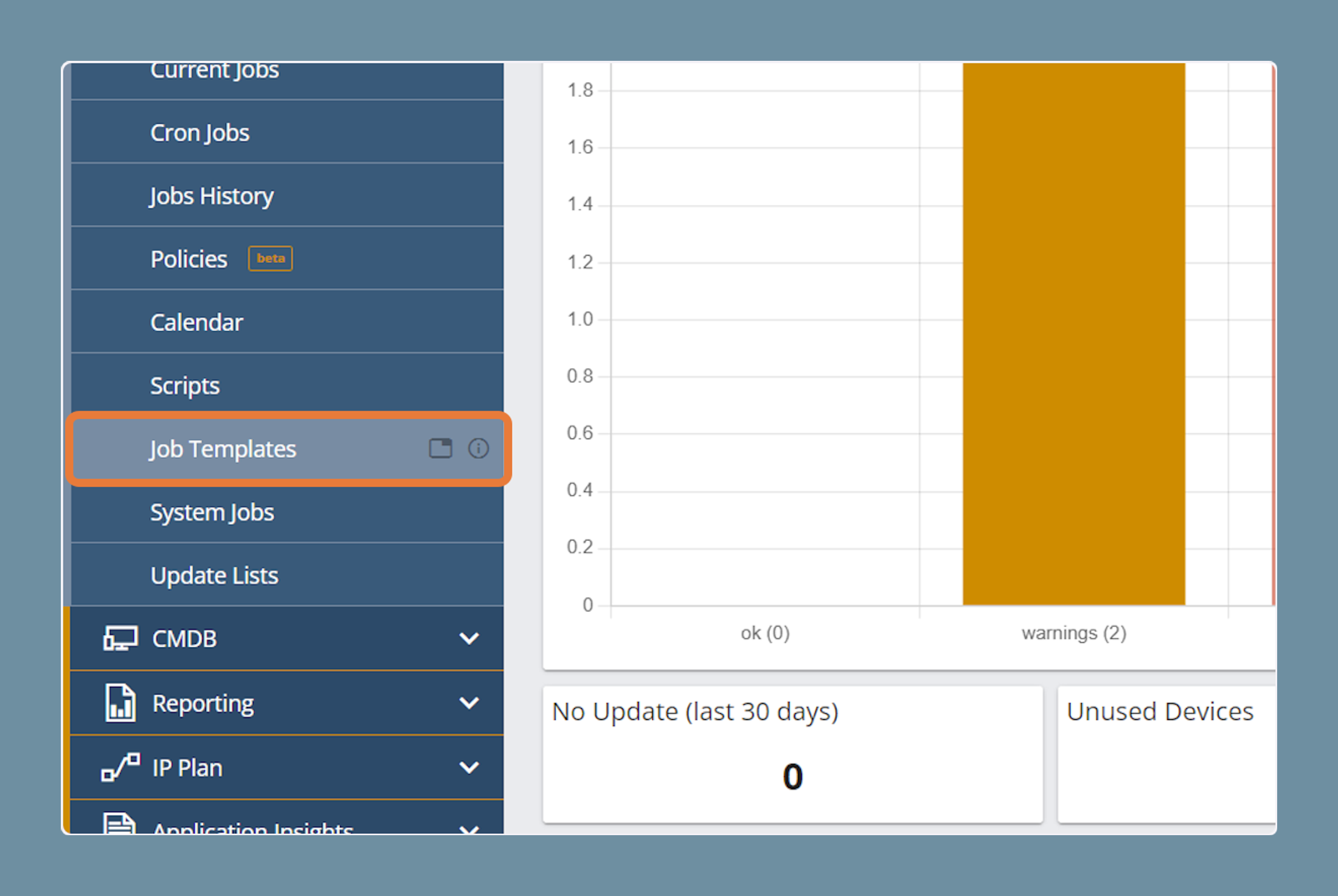Click the Job Templates info icon

pos(479,449)
